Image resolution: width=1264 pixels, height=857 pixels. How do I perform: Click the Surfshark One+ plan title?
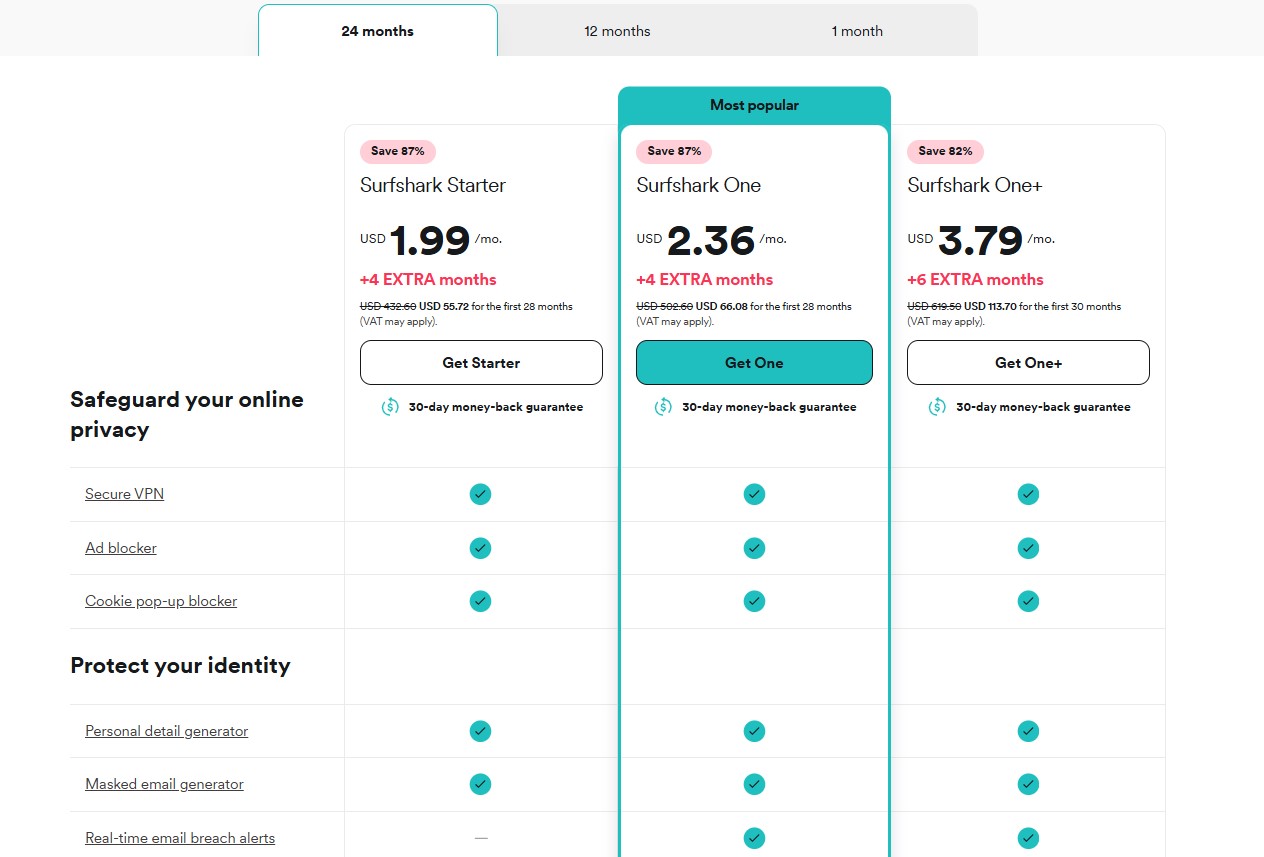tap(975, 185)
